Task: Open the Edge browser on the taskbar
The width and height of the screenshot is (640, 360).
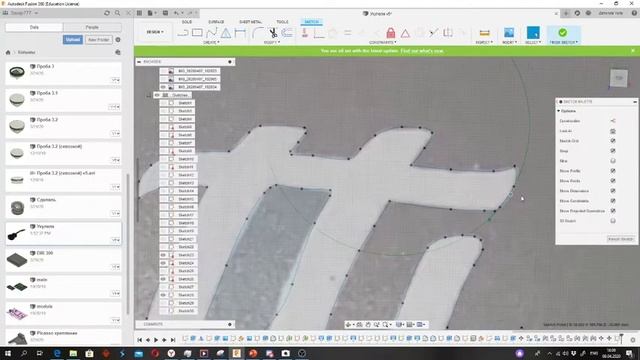Action: 57,353
